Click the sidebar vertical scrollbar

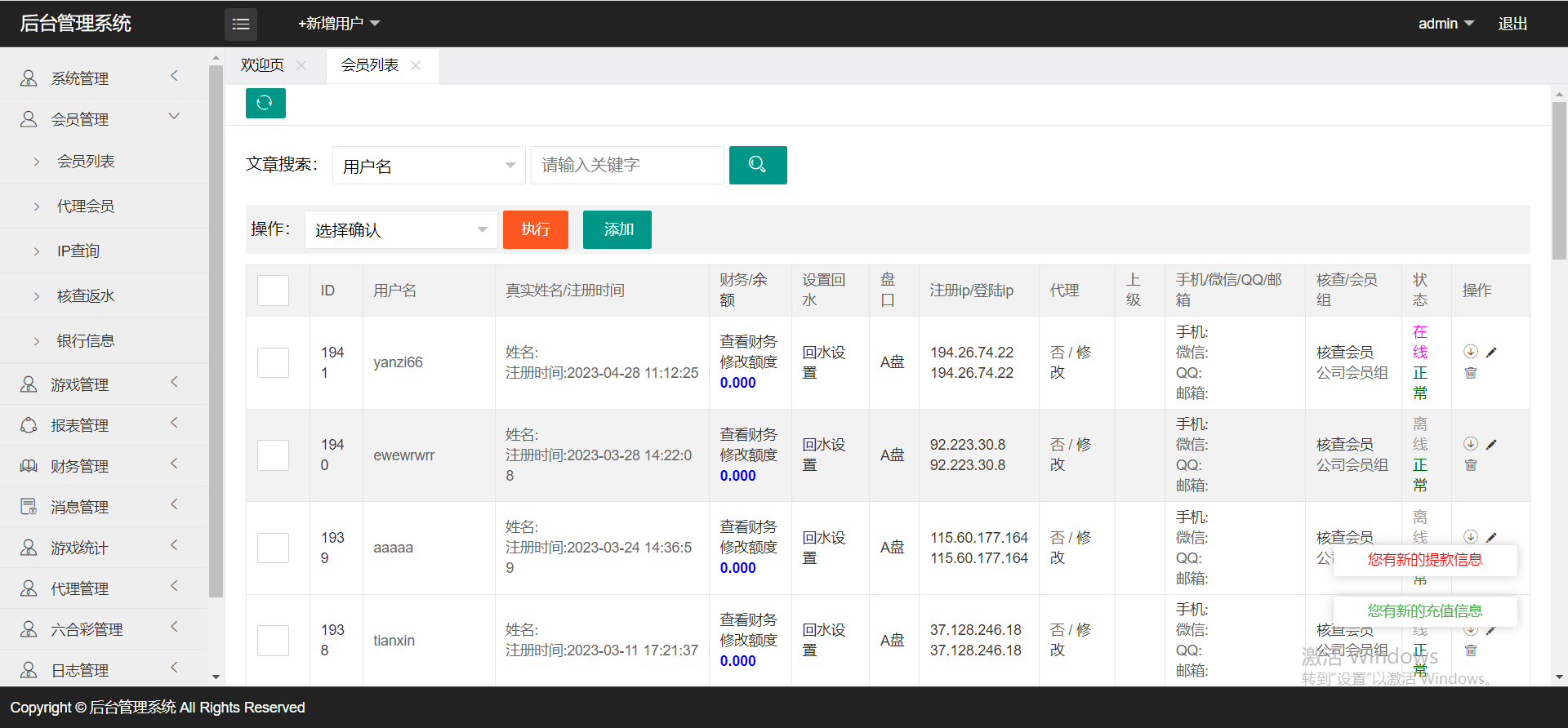(216, 331)
